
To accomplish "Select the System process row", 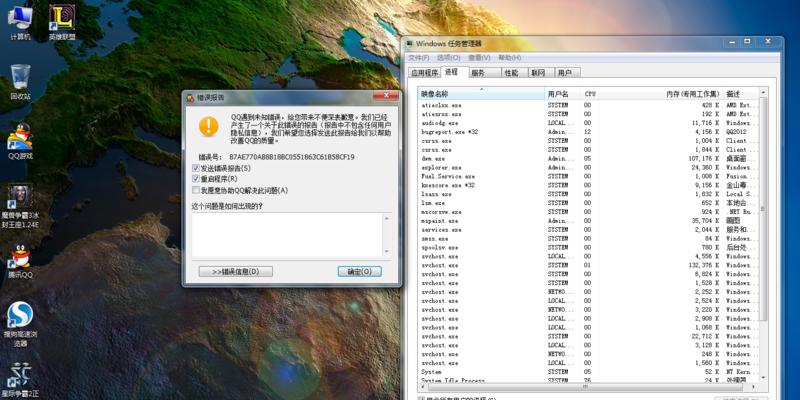I will (588, 372).
